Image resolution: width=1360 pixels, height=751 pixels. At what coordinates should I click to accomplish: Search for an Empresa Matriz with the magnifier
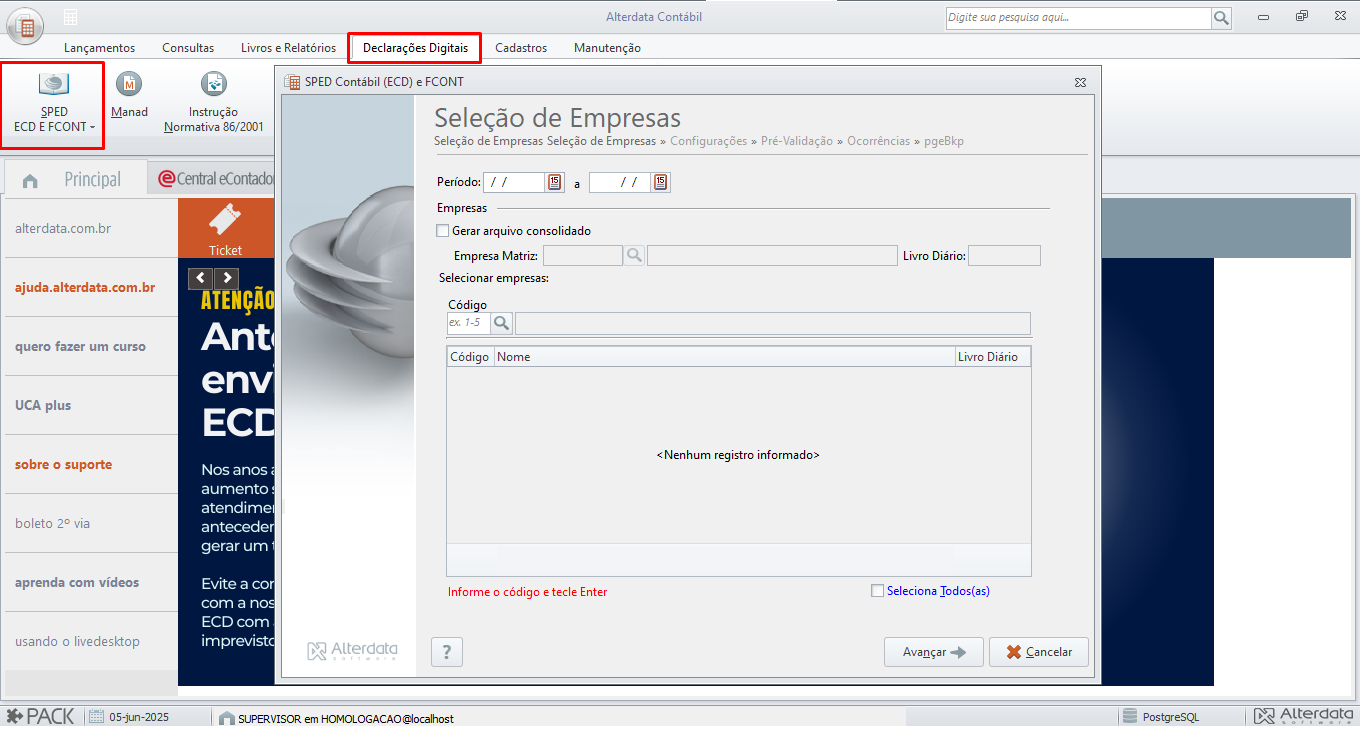[634, 255]
